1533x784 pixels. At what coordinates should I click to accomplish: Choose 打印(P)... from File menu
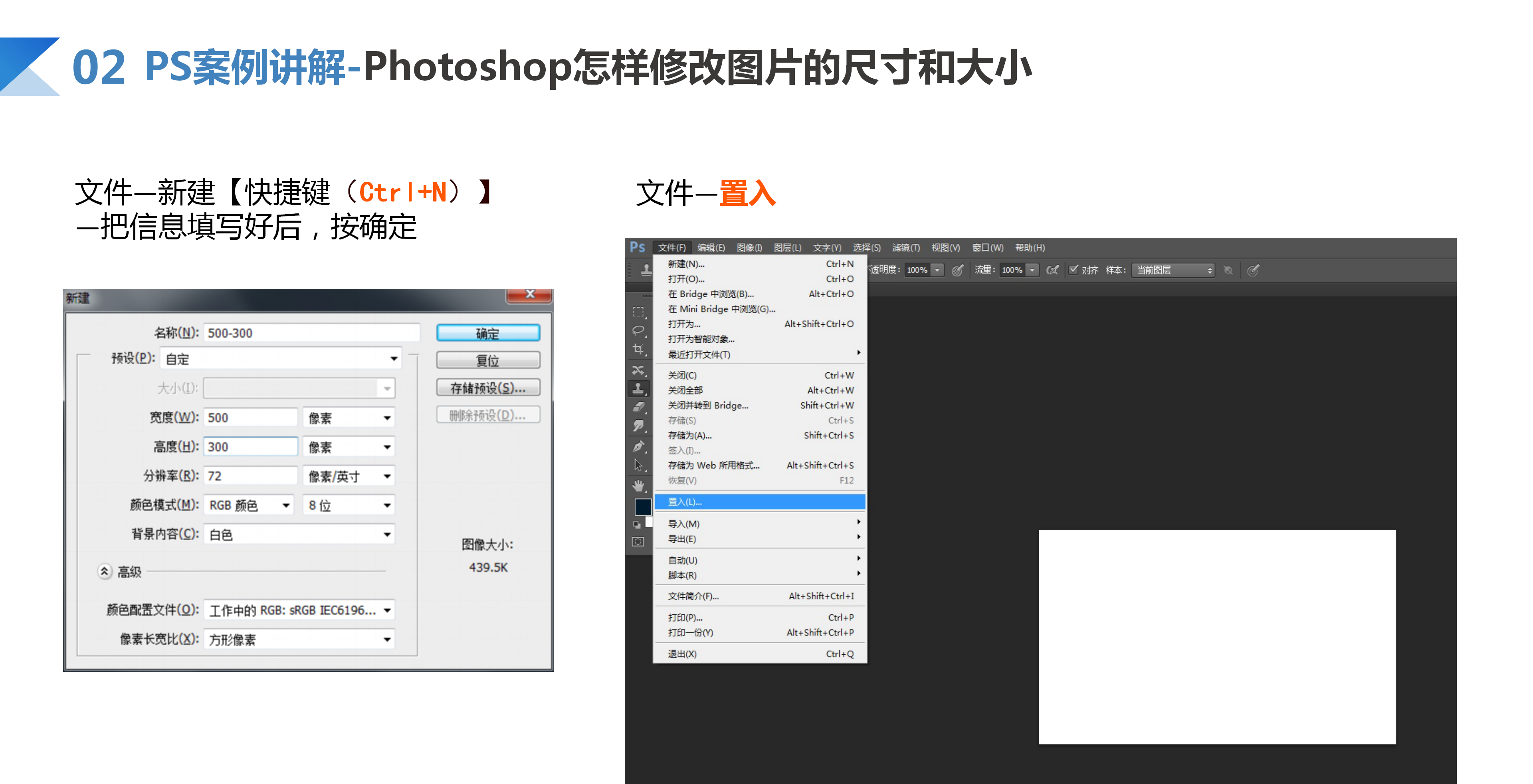pos(760,618)
